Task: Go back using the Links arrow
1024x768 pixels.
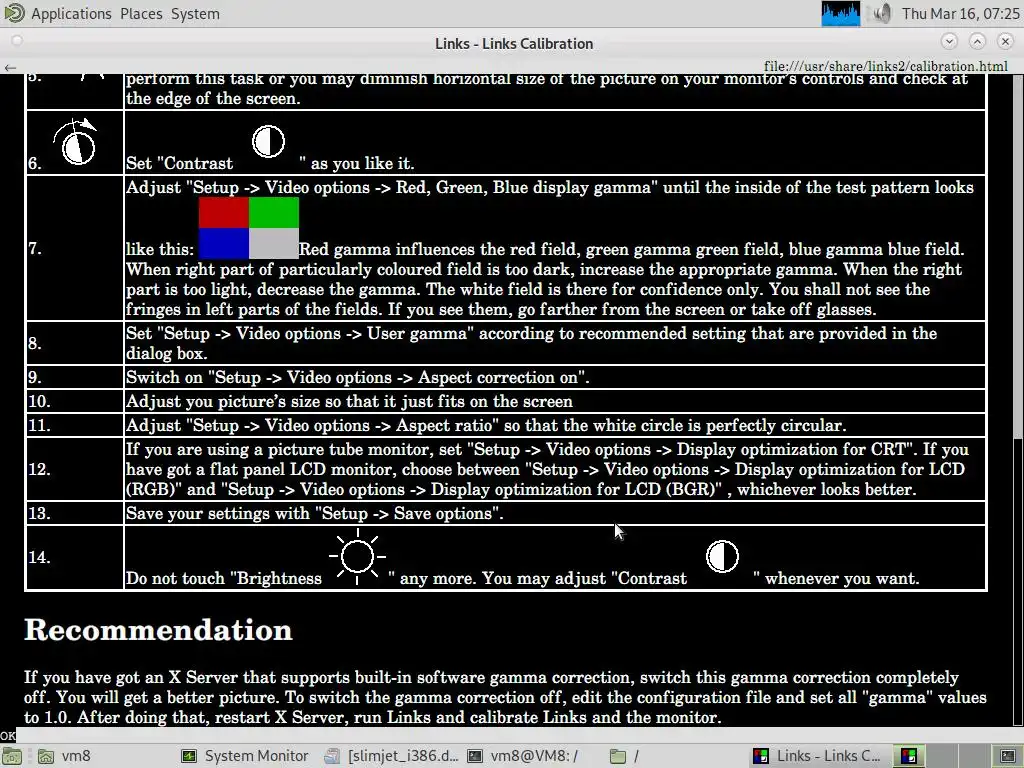Action: pyautogui.click(x=10, y=67)
